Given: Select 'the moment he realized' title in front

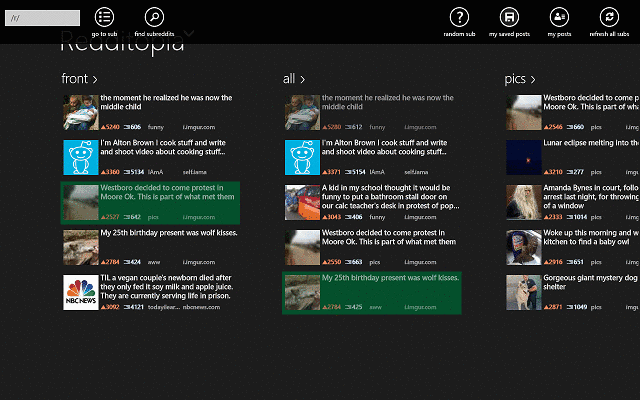Looking at the screenshot, I should coord(166,102).
